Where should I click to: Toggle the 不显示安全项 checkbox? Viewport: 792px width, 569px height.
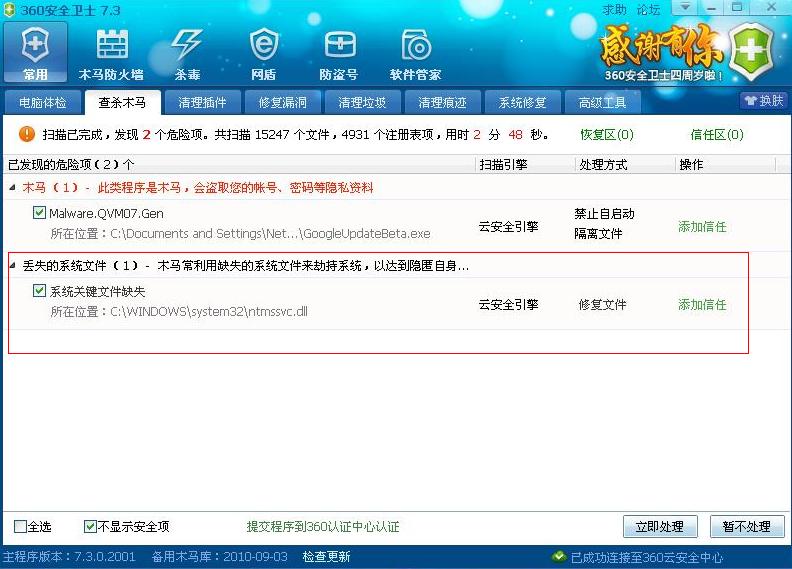90,527
